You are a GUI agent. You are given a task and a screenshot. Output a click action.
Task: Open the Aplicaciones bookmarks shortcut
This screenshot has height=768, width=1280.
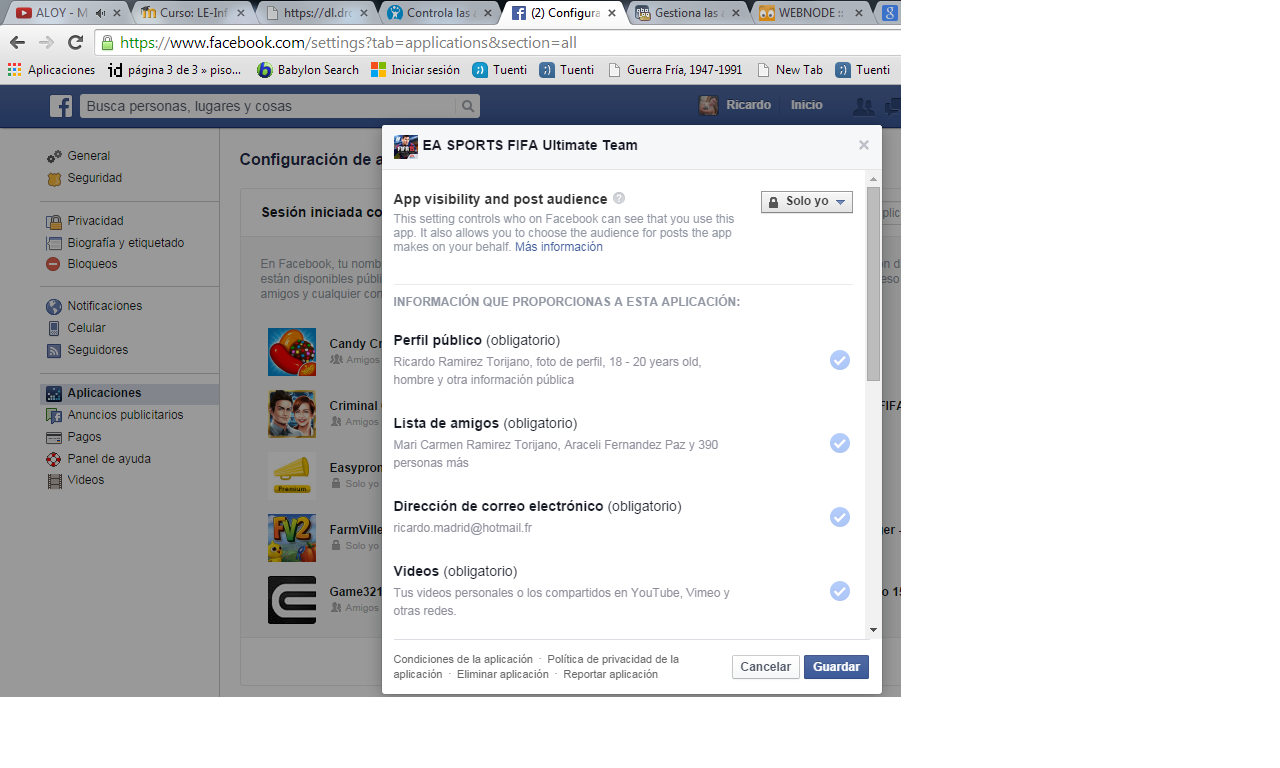tap(51, 70)
